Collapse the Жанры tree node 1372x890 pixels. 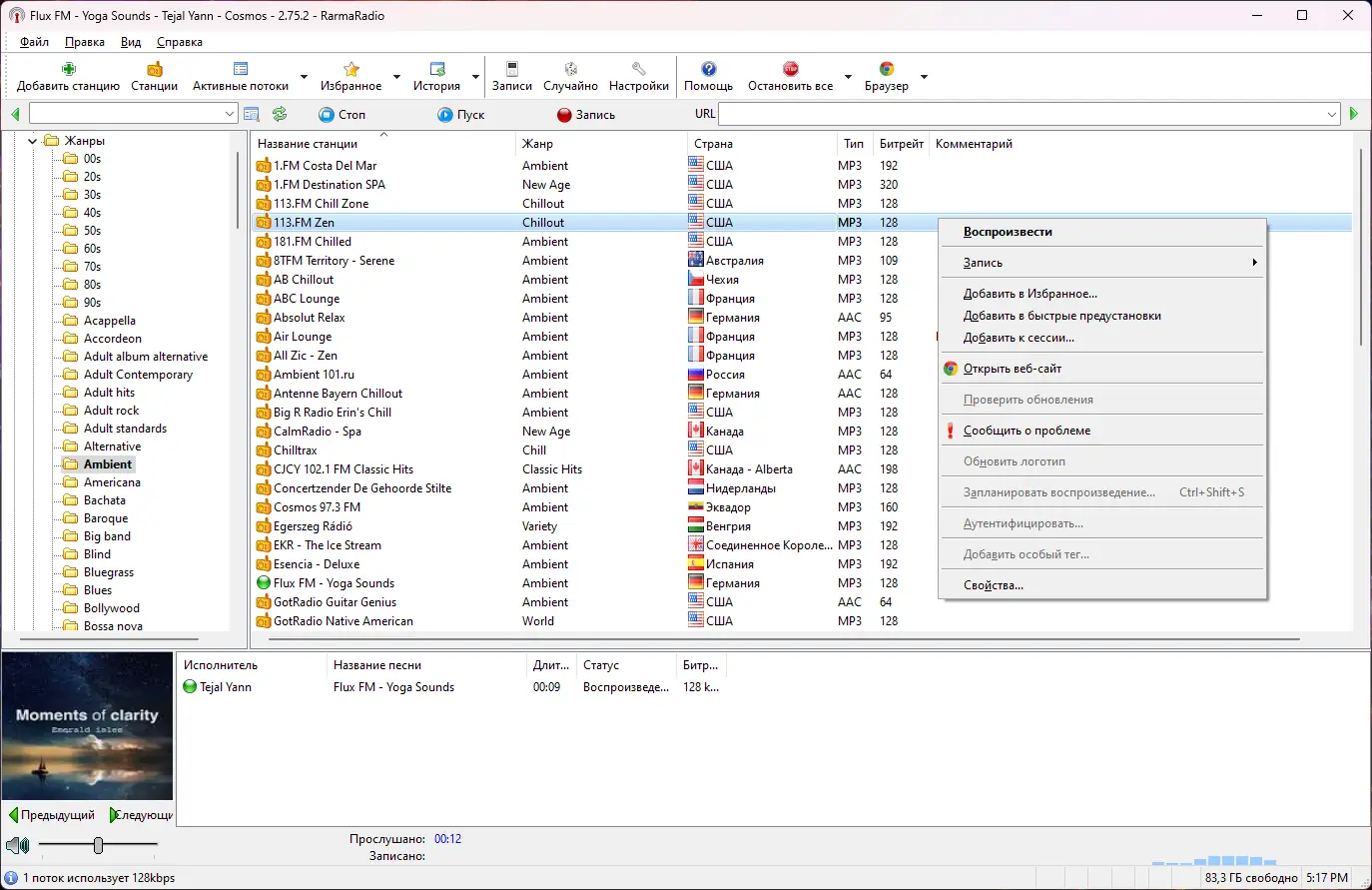32,141
